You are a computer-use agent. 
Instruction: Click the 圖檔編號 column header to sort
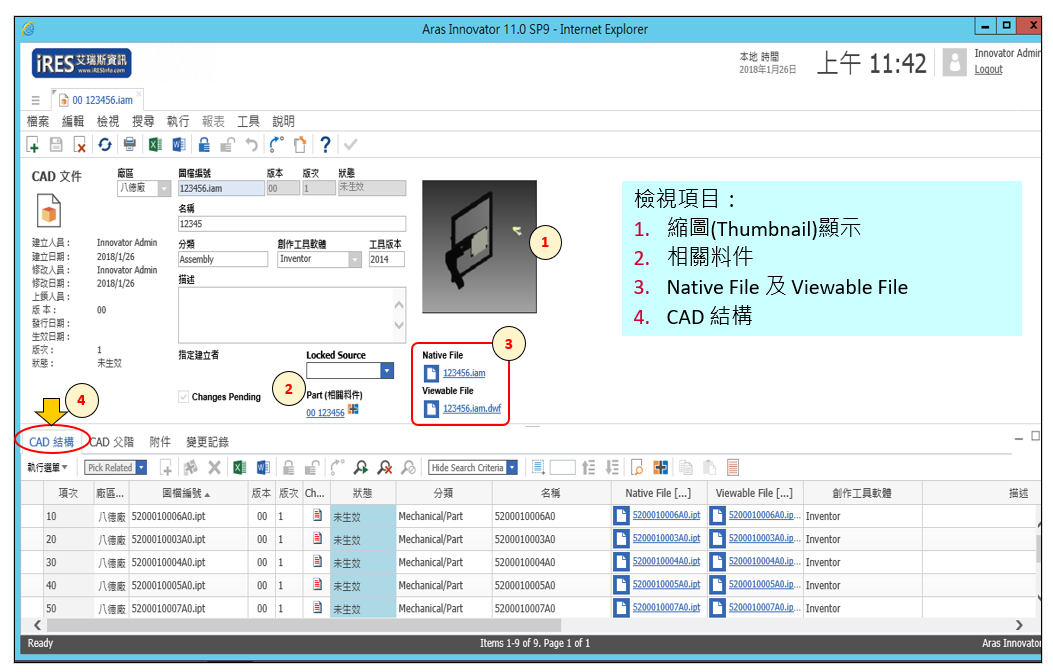click(186, 493)
